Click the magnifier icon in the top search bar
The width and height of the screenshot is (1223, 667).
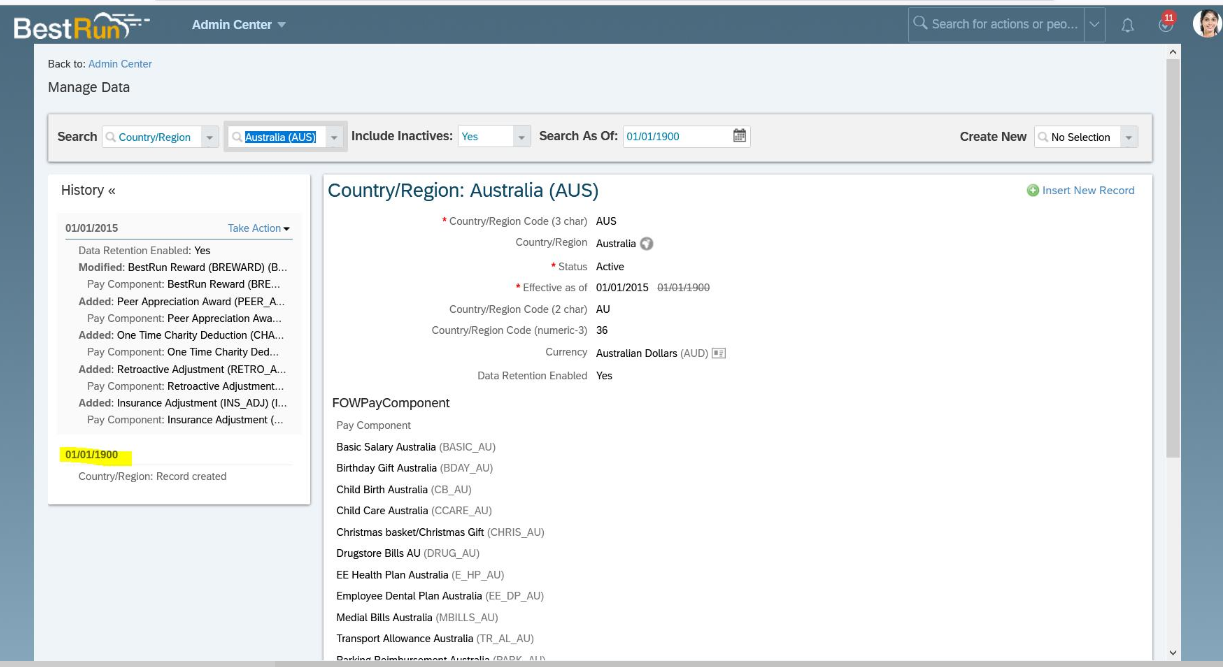pyautogui.click(x=920, y=23)
